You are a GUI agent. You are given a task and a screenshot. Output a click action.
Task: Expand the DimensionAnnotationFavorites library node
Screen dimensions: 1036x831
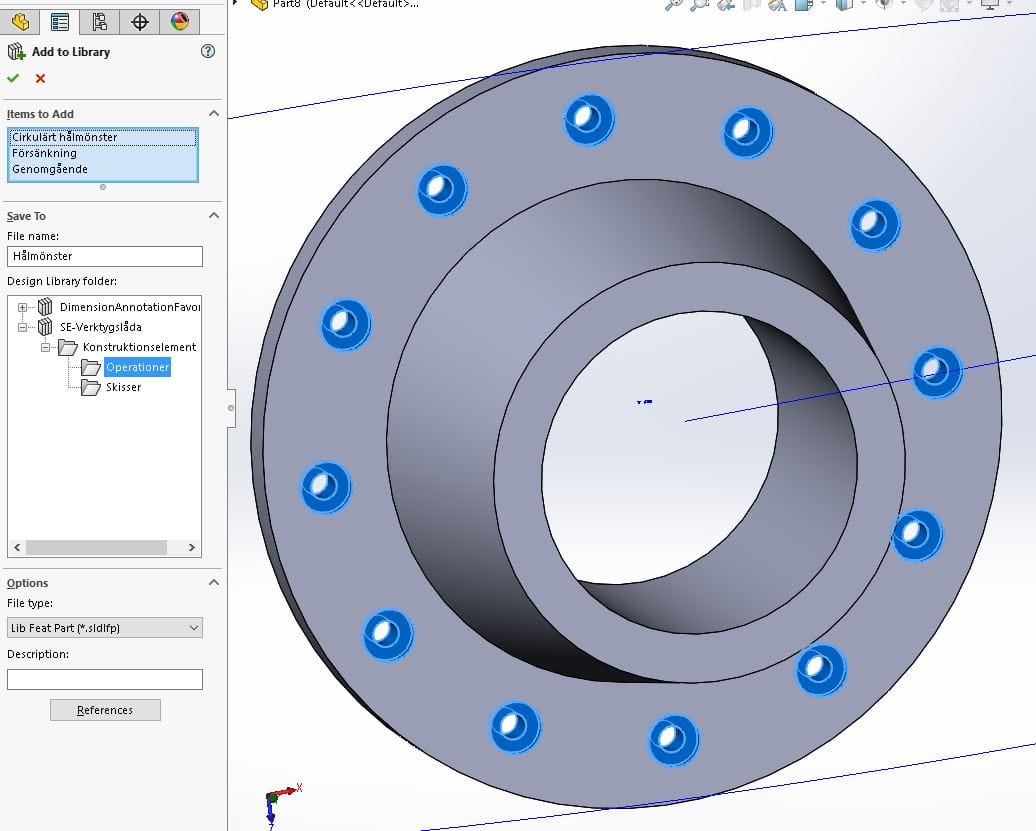[22, 307]
